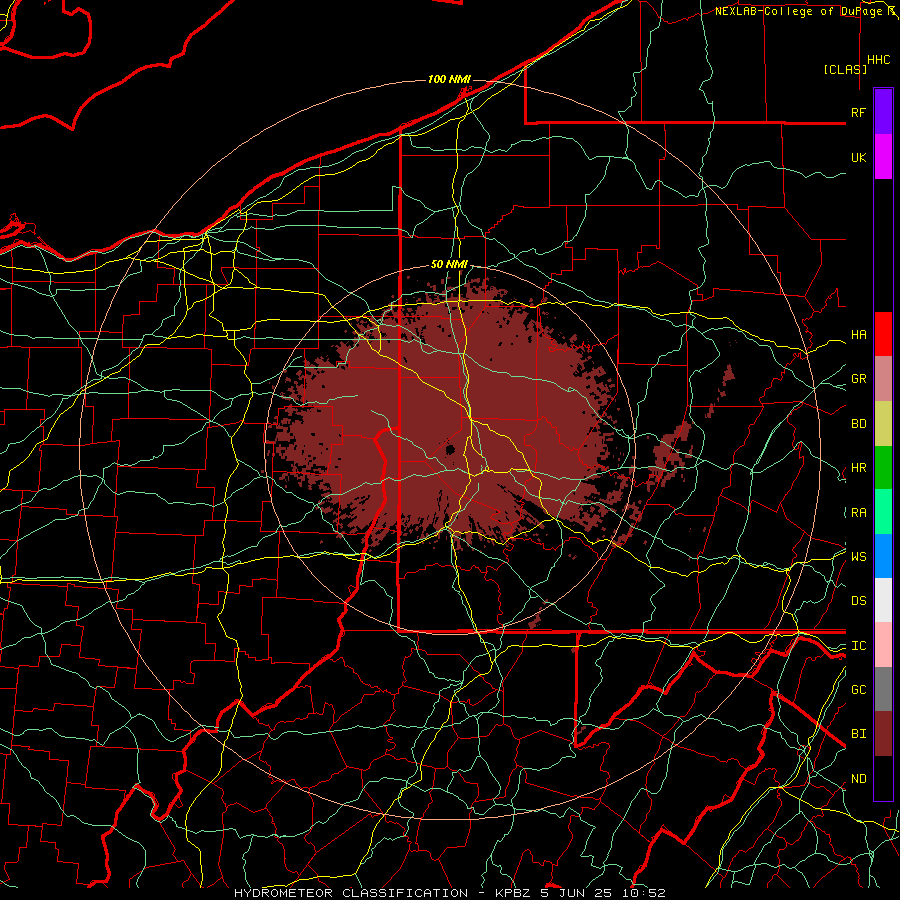
Task: Click the ND legend label
Action: [858, 779]
